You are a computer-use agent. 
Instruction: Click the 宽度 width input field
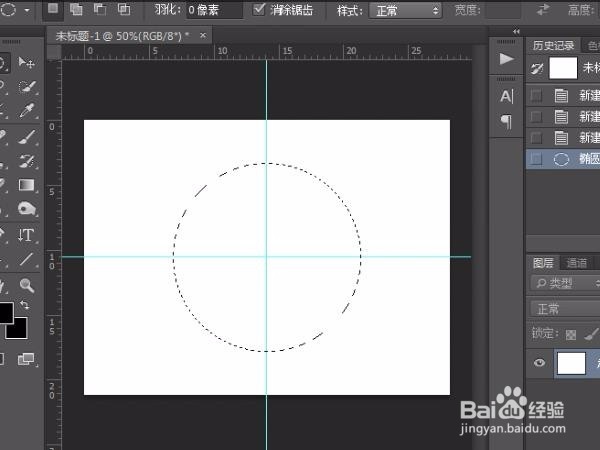point(503,10)
